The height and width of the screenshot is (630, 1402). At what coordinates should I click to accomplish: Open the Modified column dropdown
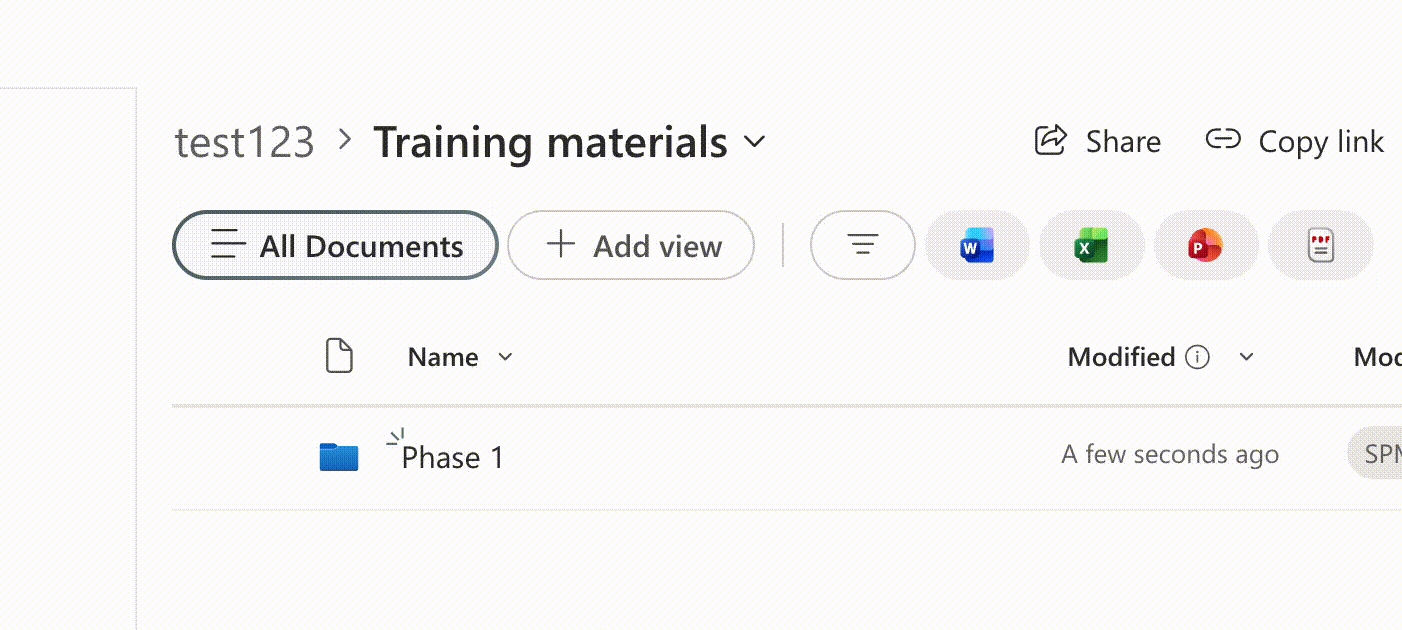[1246, 356]
